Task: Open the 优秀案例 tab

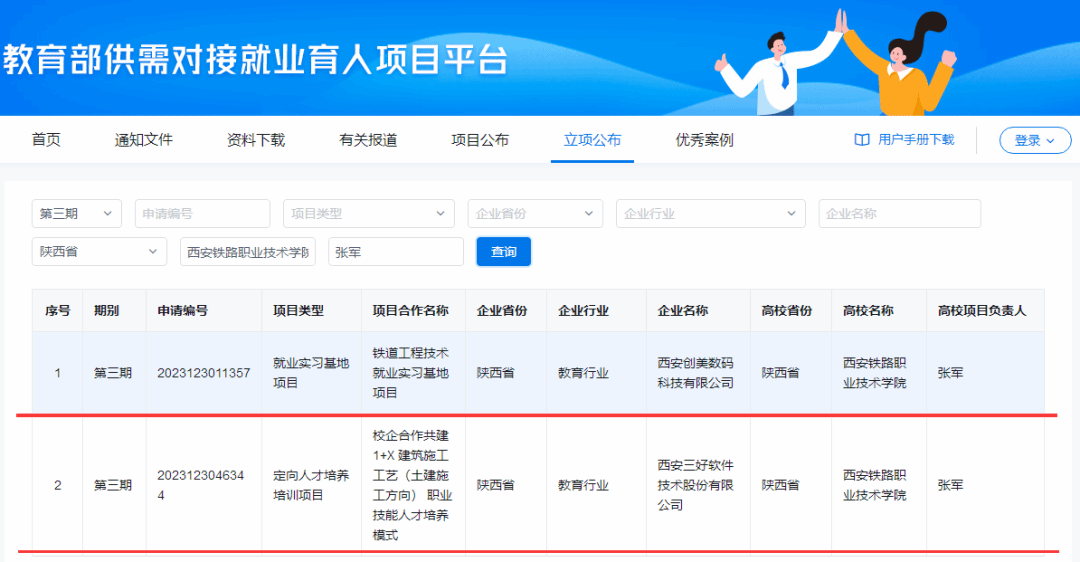Action: (704, 140)
